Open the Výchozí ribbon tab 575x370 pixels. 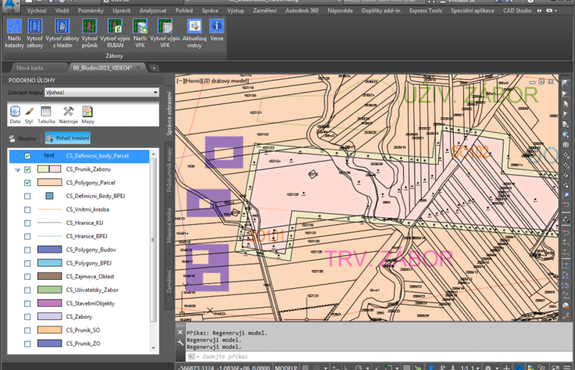tap(36, 11)
